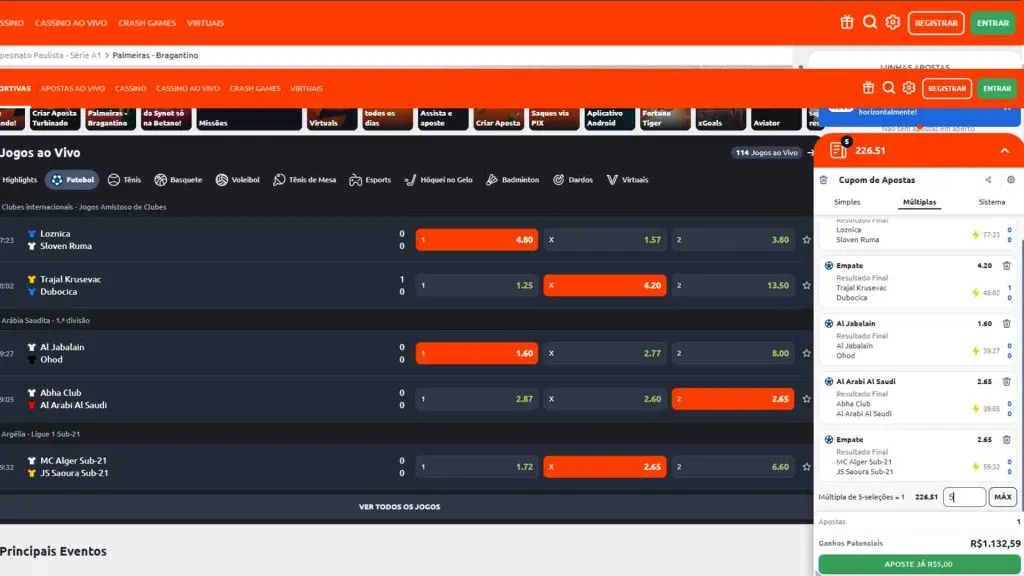Image resolution: width=1024 pixels, height=576 pixels.
Task: Click the search magnifier in top header
Action: point(870,22)
